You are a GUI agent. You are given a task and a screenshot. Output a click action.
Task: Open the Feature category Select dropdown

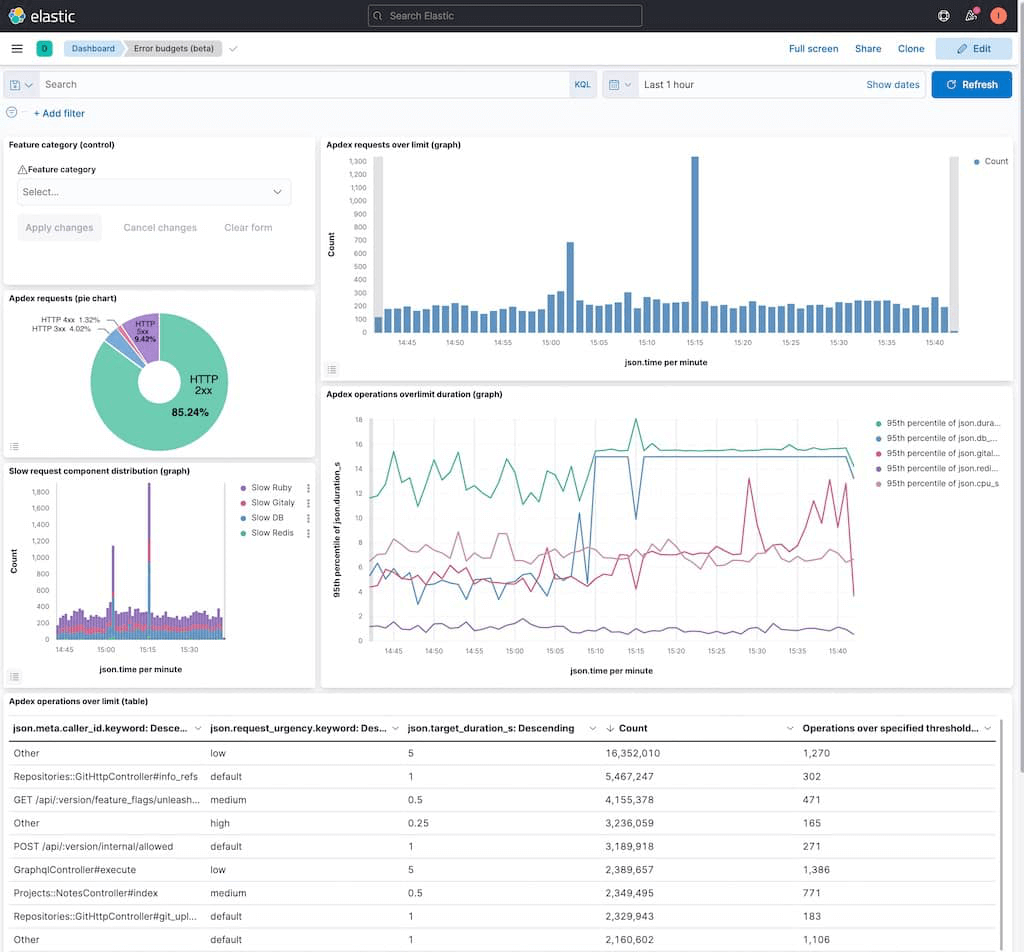(154, 191)
